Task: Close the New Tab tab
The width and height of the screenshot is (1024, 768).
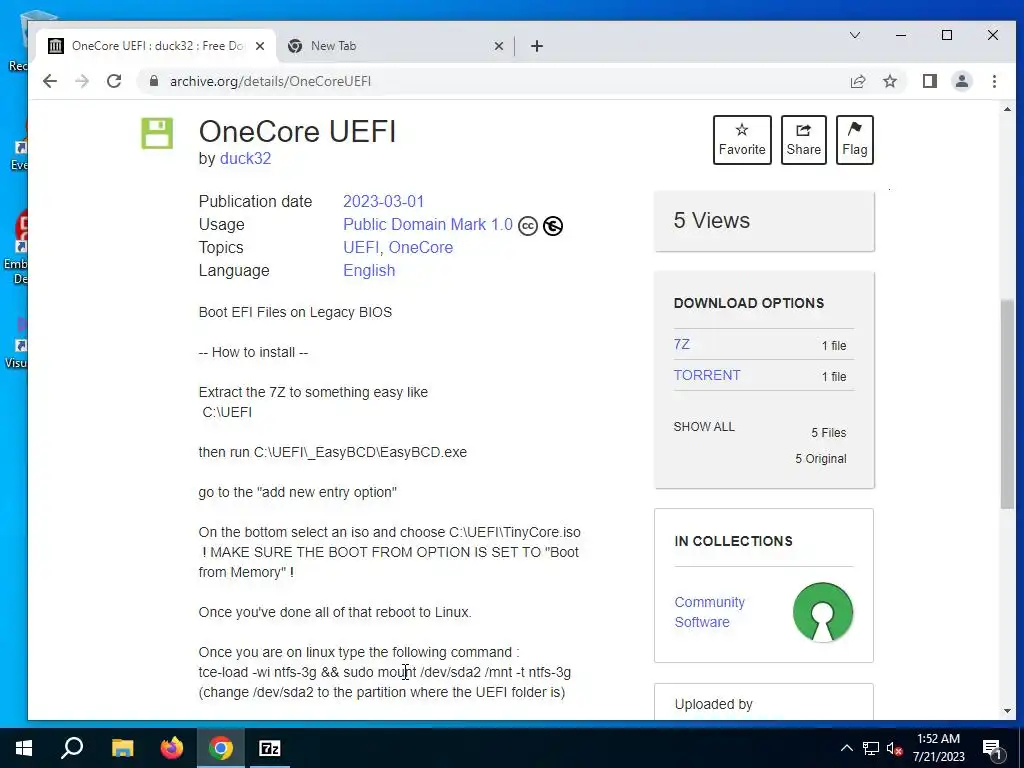Action: click(499, 46)
